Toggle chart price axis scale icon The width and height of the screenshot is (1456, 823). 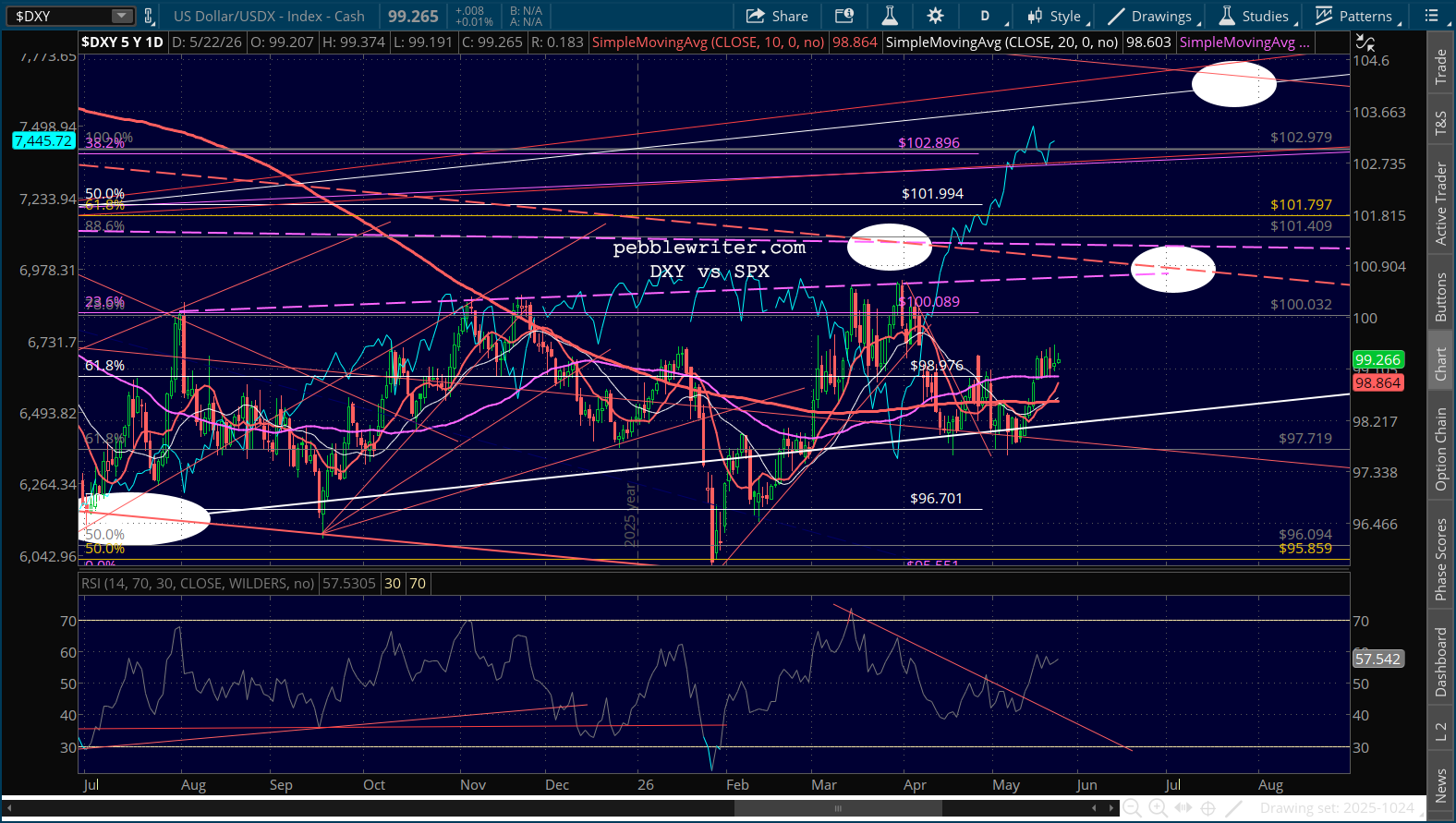1365,42
